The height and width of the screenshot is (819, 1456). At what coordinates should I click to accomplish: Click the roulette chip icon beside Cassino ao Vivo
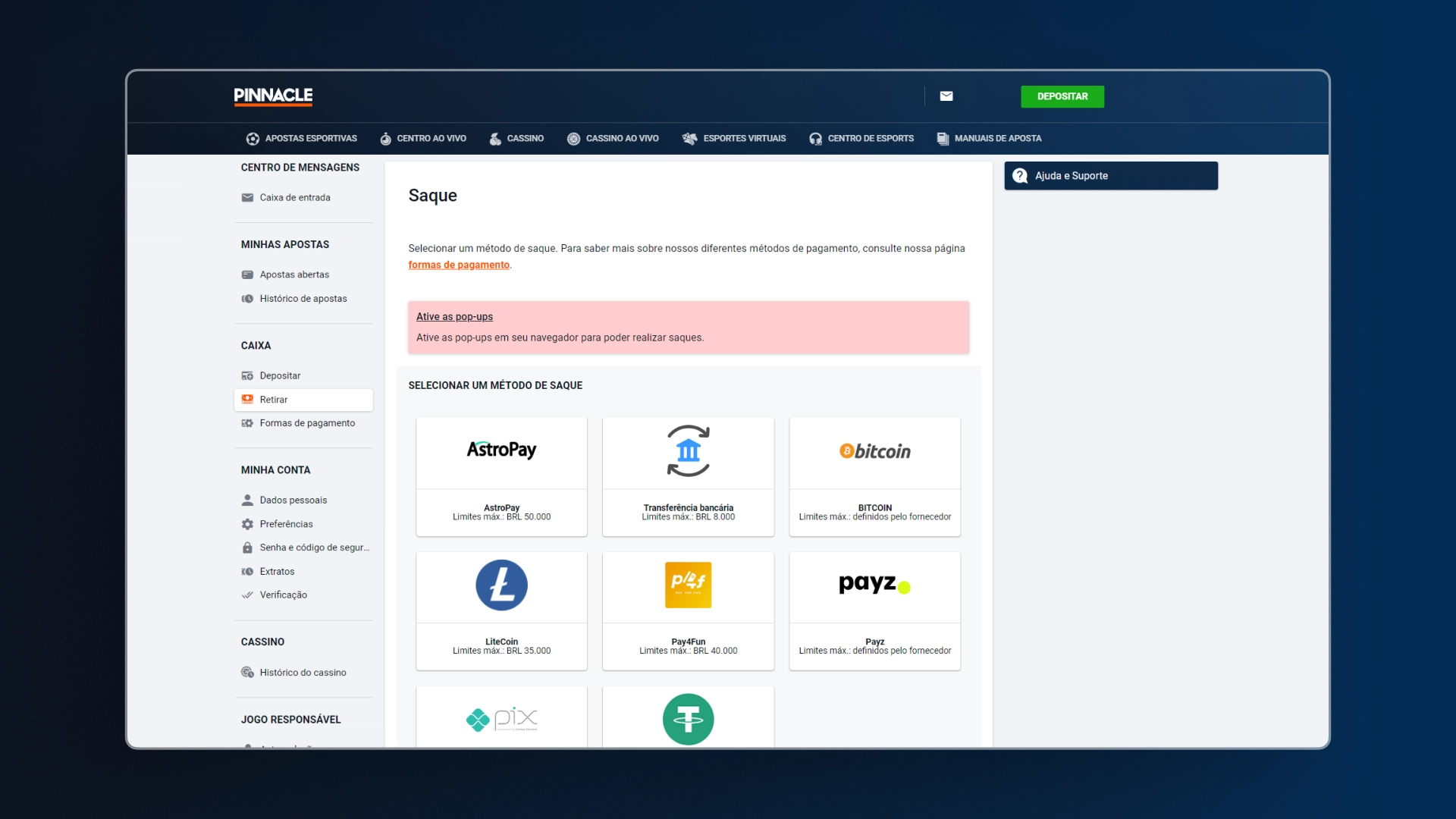pos(573,139)
